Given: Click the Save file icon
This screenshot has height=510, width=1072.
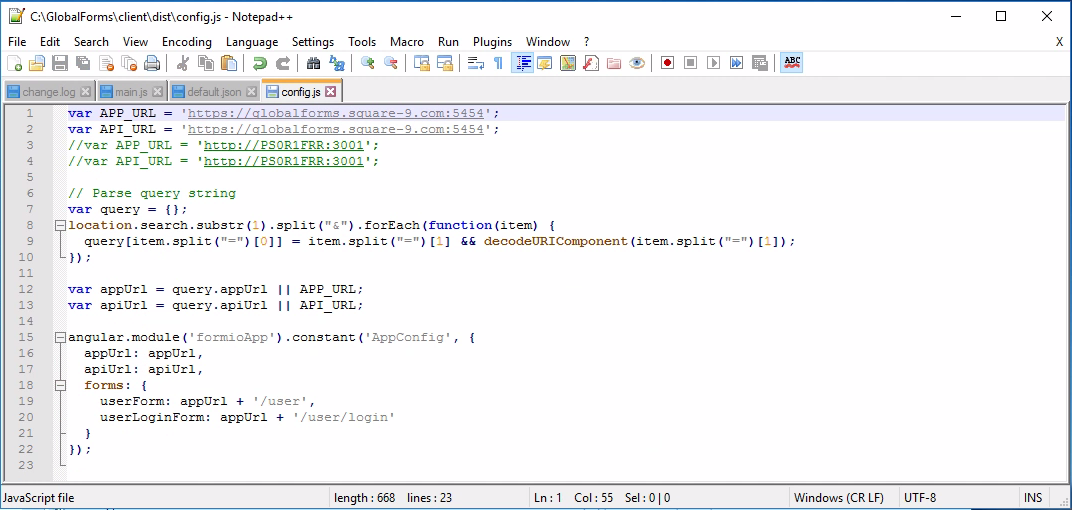Looking at the screenshot, I should click(x=59, y=63).
